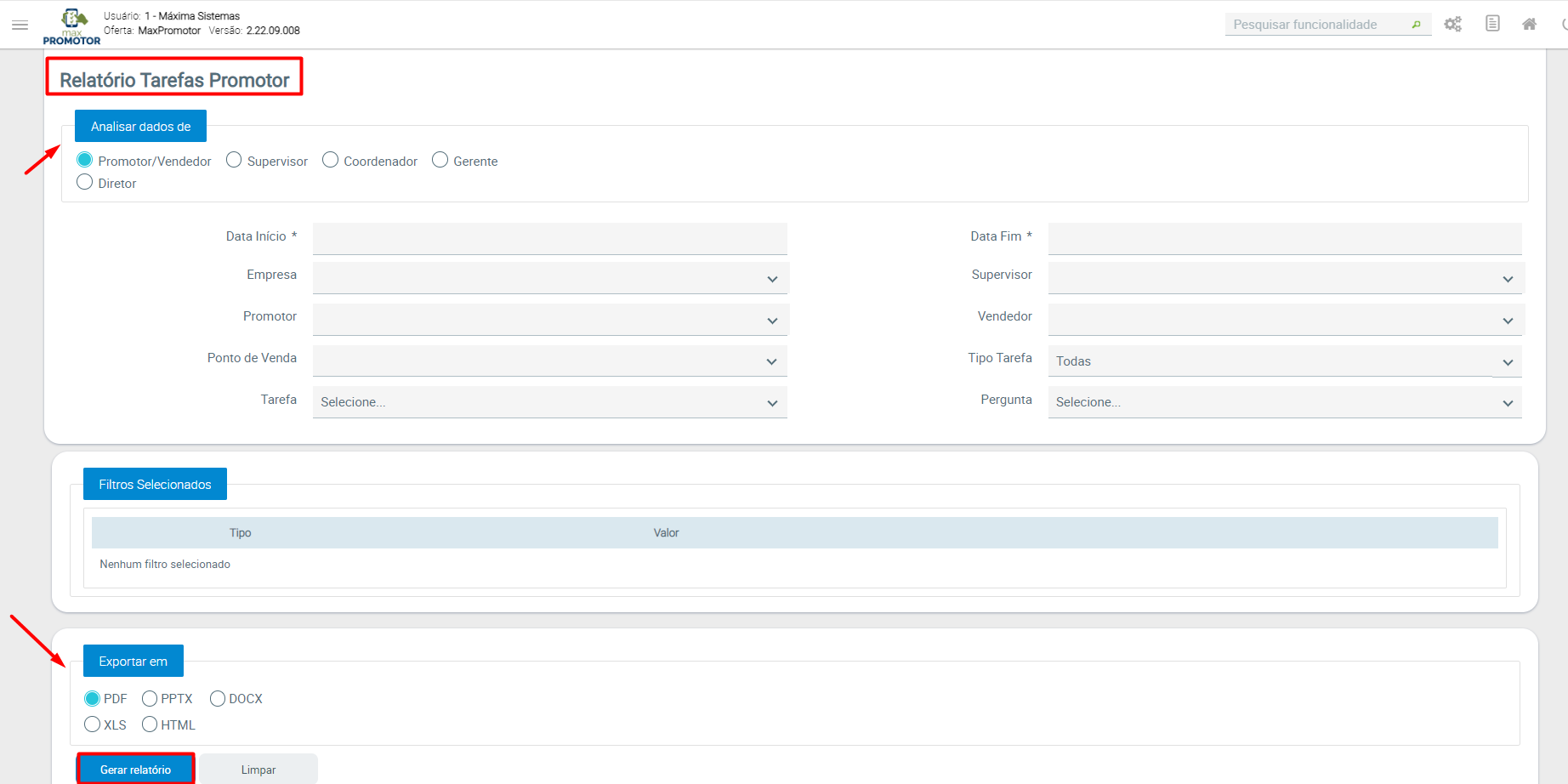Click the Analisar dados de section header
The width and height of the screenshot is (1568, 784).
tap(141, 127)
